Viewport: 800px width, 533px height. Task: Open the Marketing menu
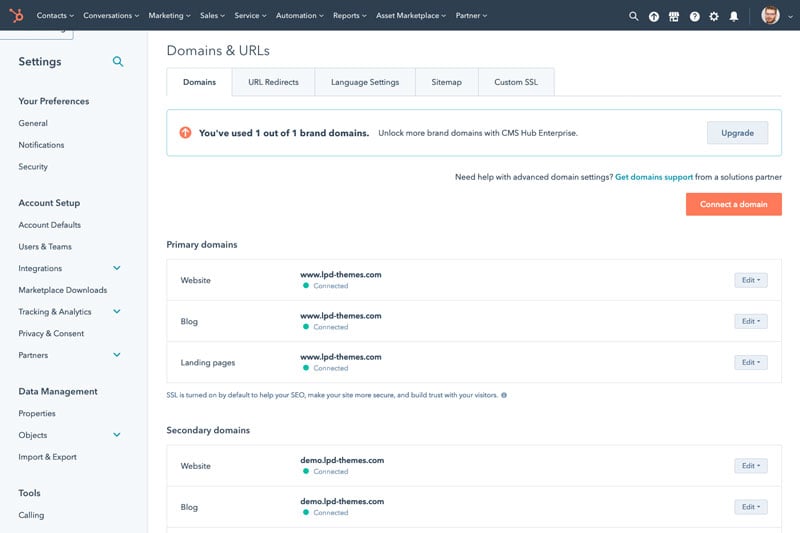tap(169, 16)
